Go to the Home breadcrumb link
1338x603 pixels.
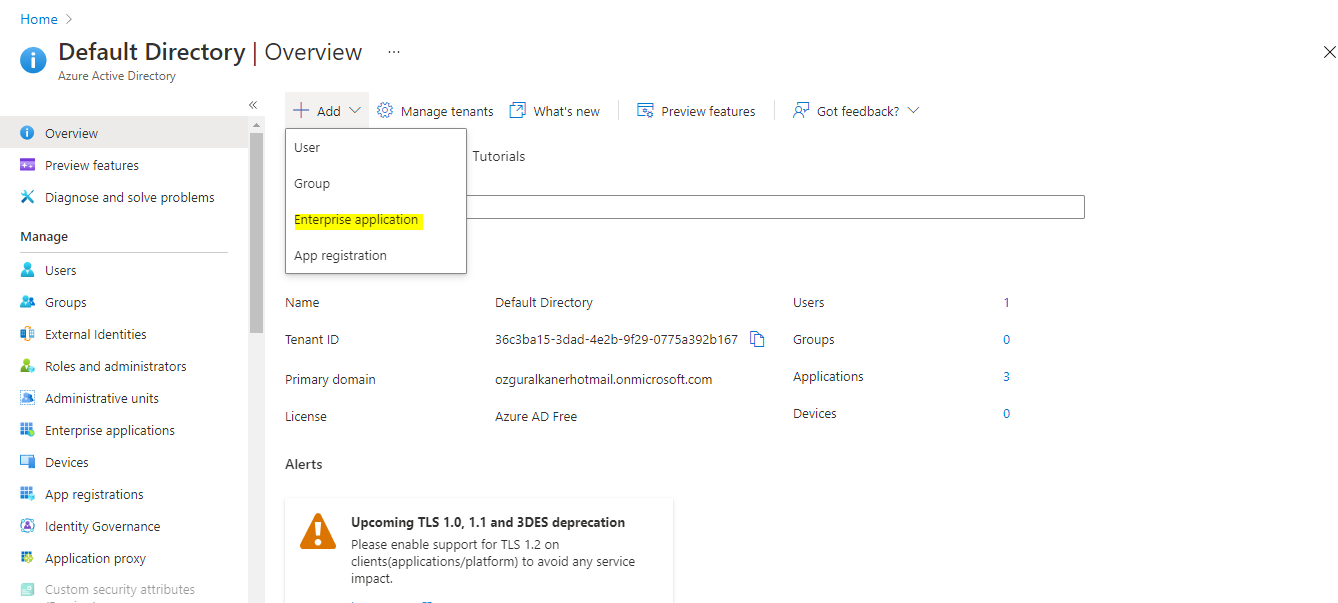click(x=39, y=19)
